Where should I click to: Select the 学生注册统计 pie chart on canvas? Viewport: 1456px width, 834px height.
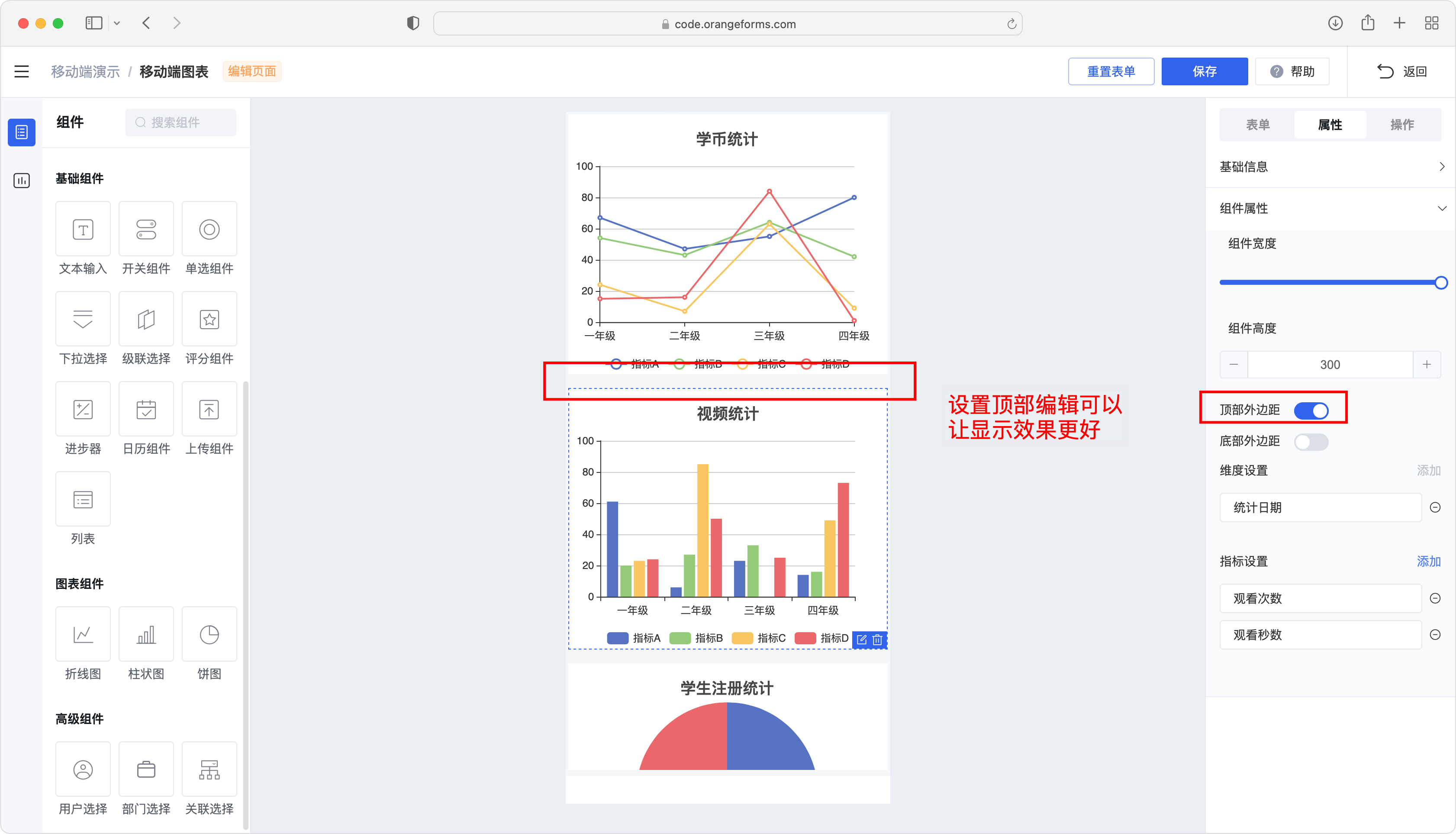pos(727,717)
